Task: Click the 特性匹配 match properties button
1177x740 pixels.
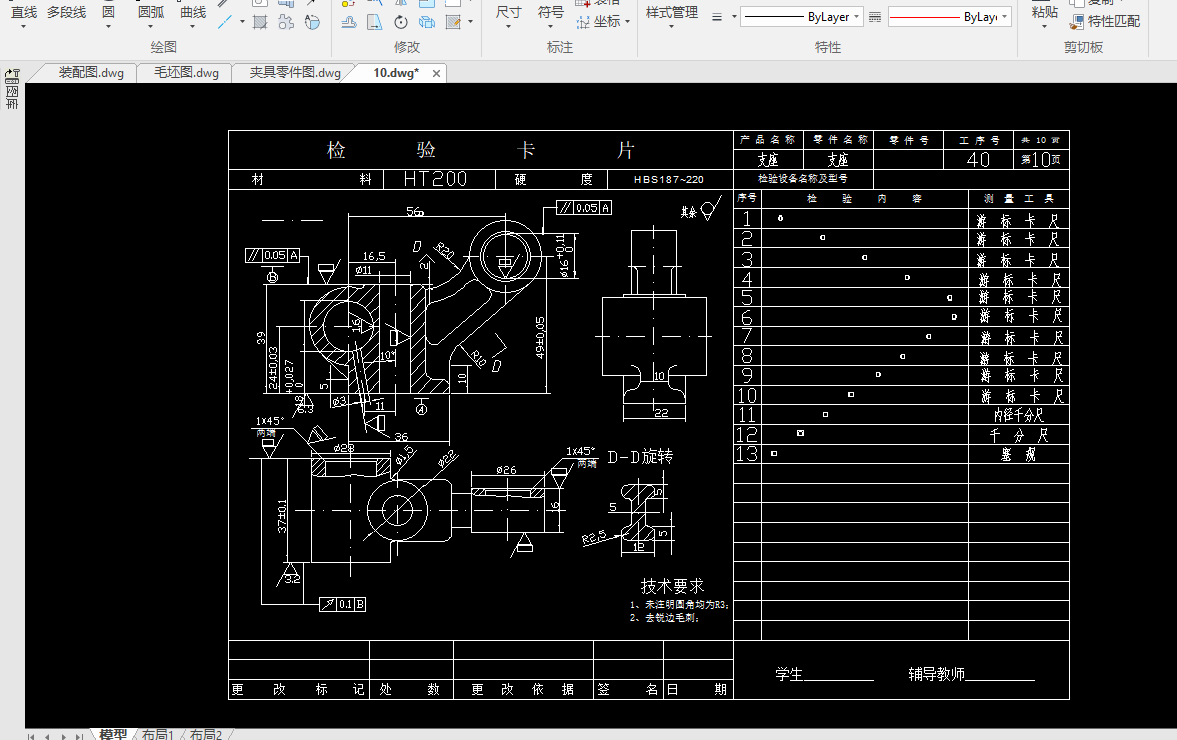Action: point(1105,22)
